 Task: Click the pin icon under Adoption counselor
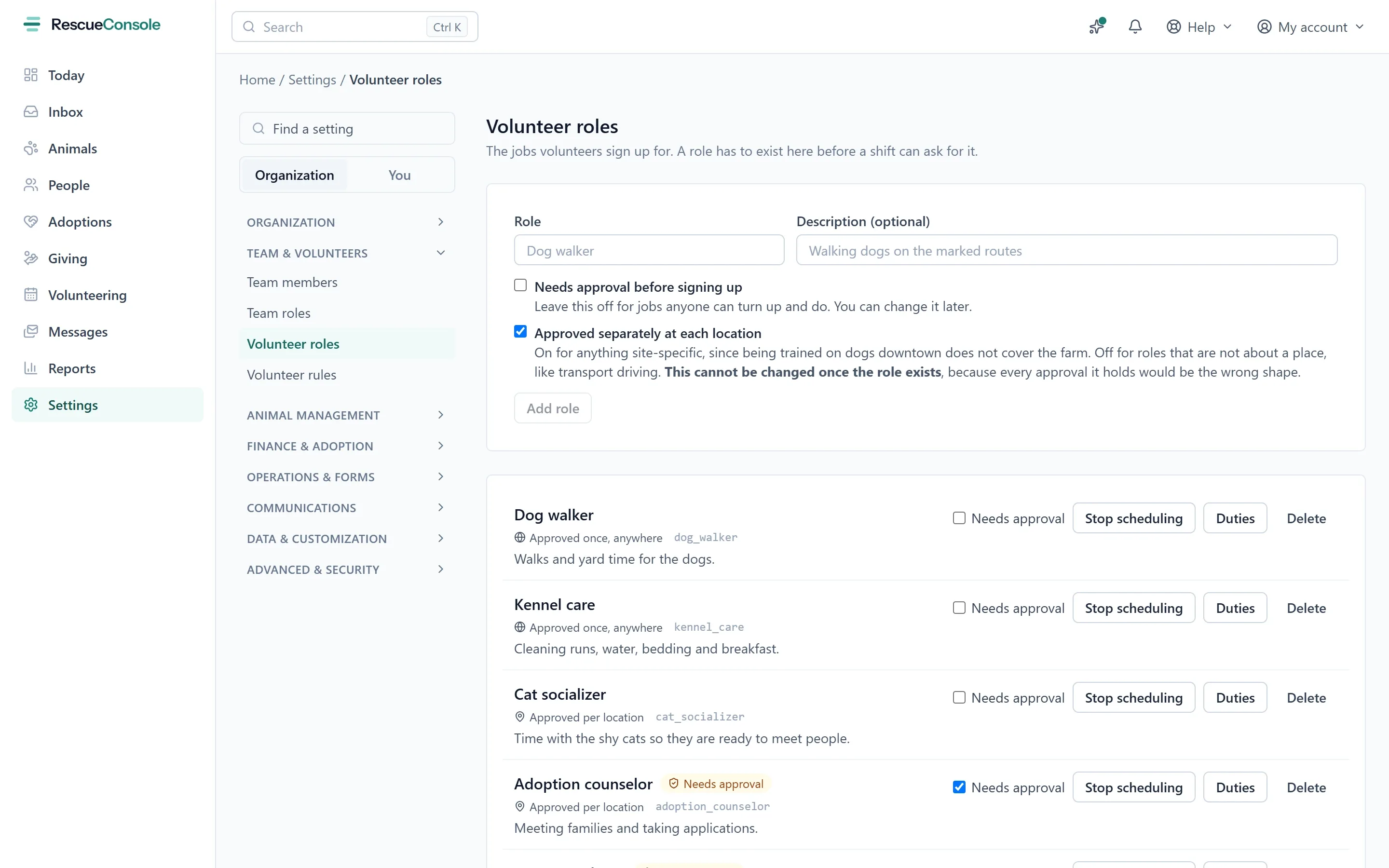[x=520, y=806]
